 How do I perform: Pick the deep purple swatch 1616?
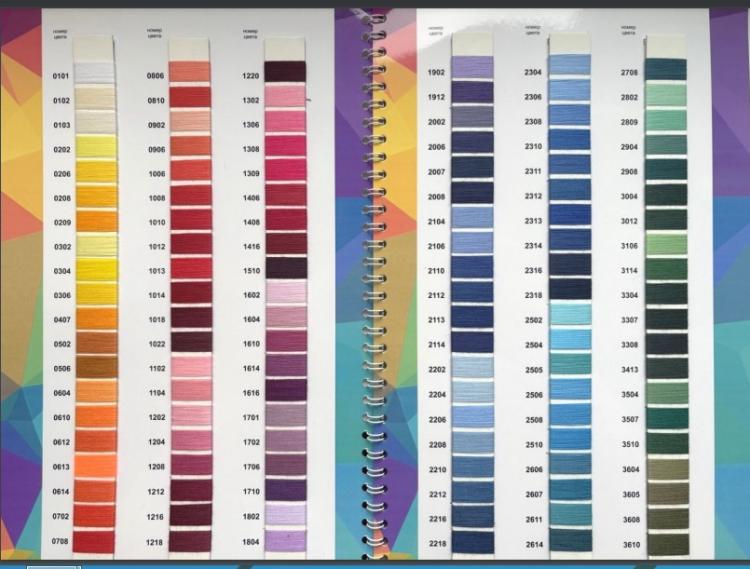286,391
